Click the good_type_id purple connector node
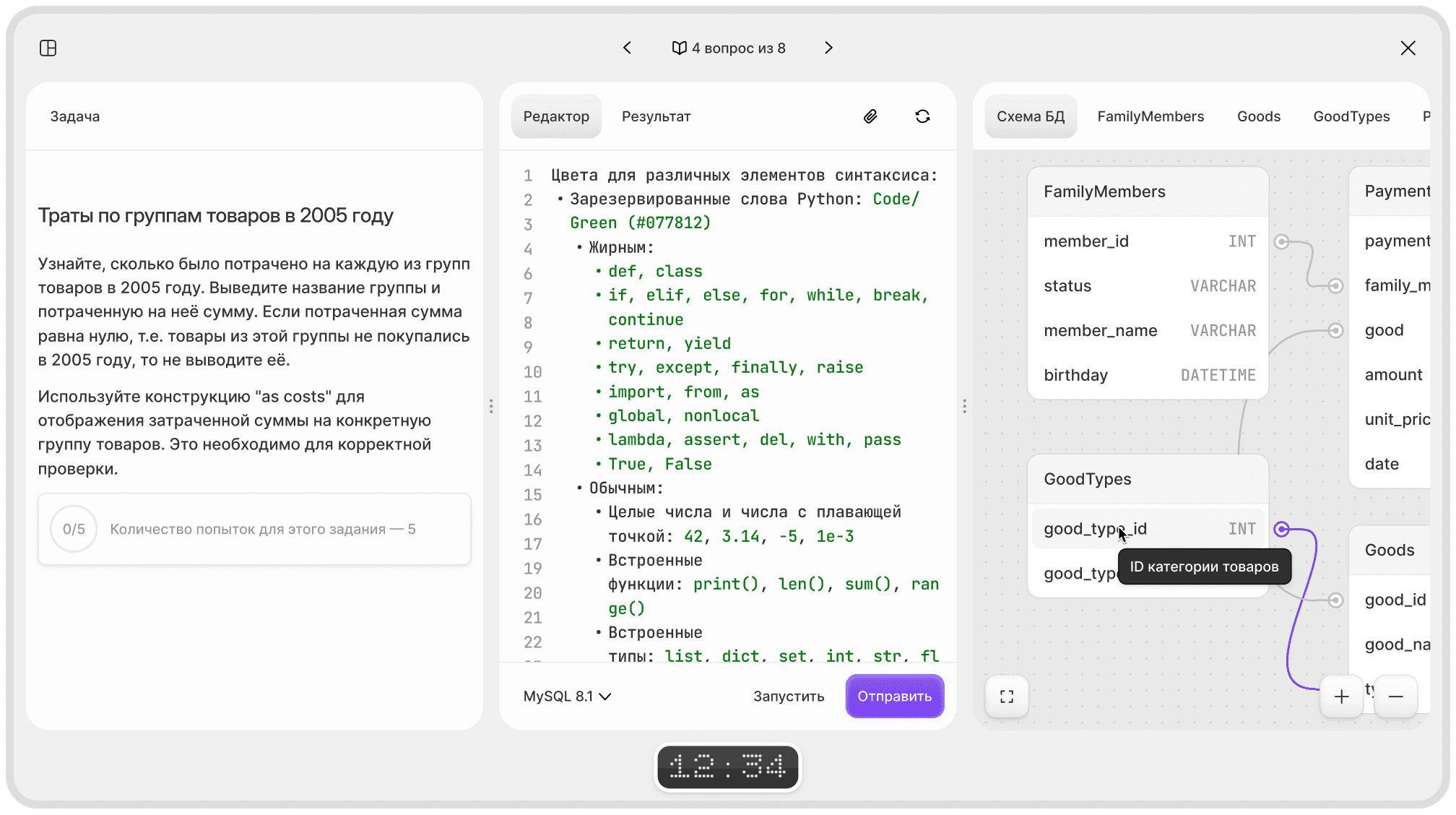This screenshot has width=1456, height=815. point(1281,529)
